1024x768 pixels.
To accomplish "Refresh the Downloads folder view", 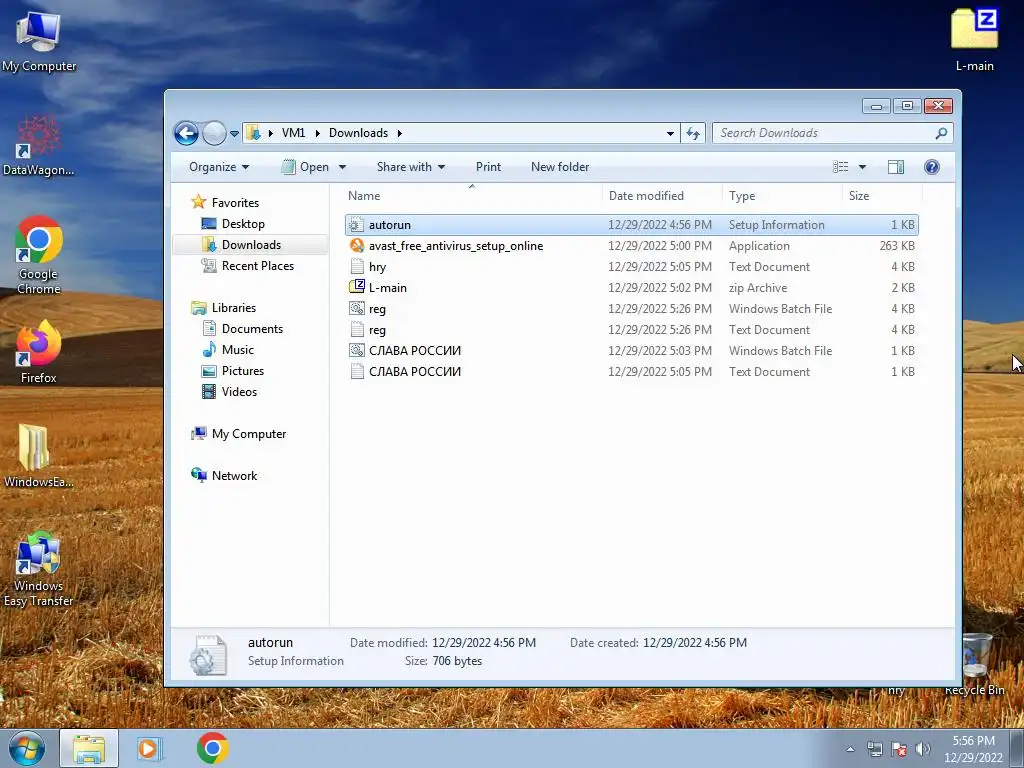I will [x=693, y=133].
